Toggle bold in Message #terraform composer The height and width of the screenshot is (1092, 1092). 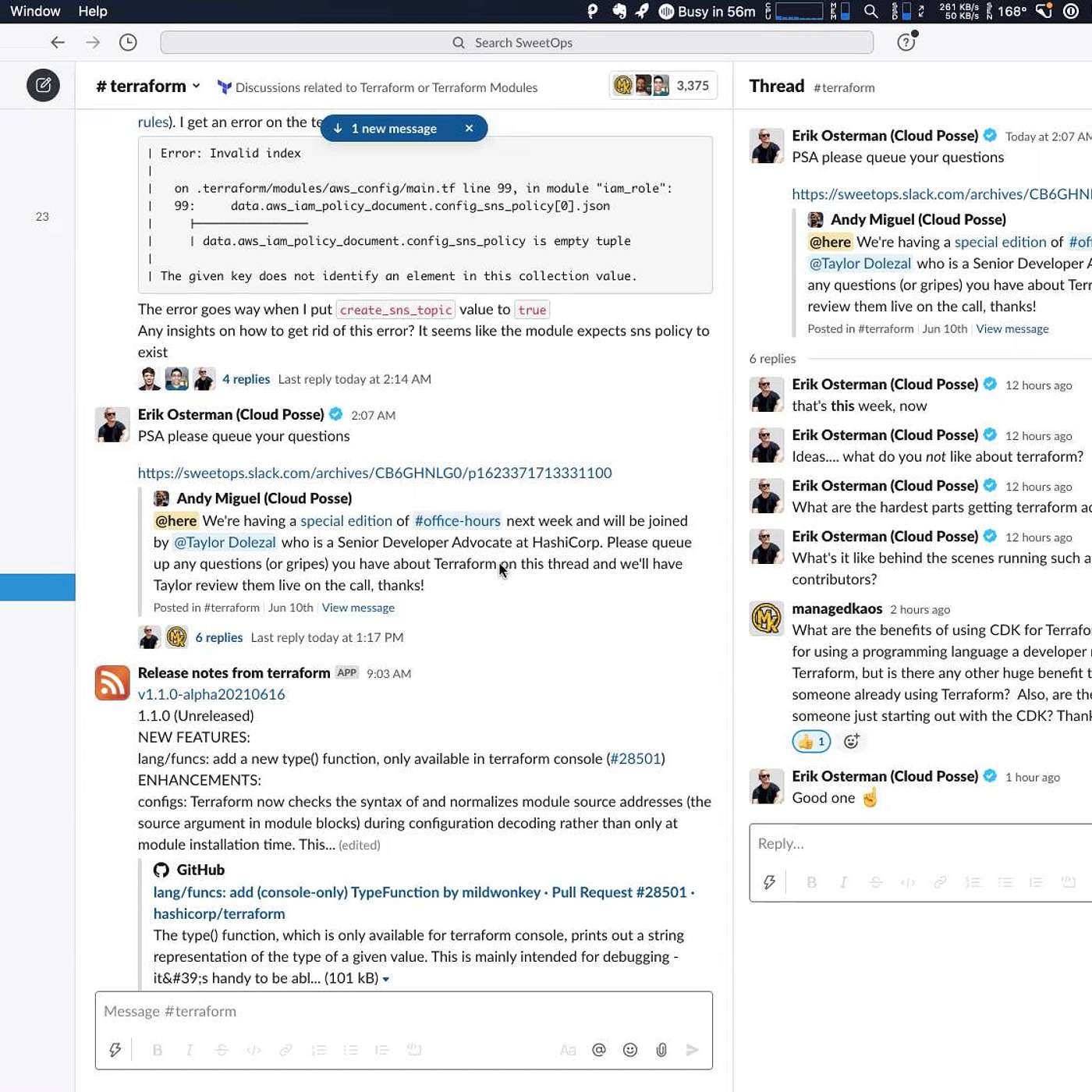coord(158,1050)
